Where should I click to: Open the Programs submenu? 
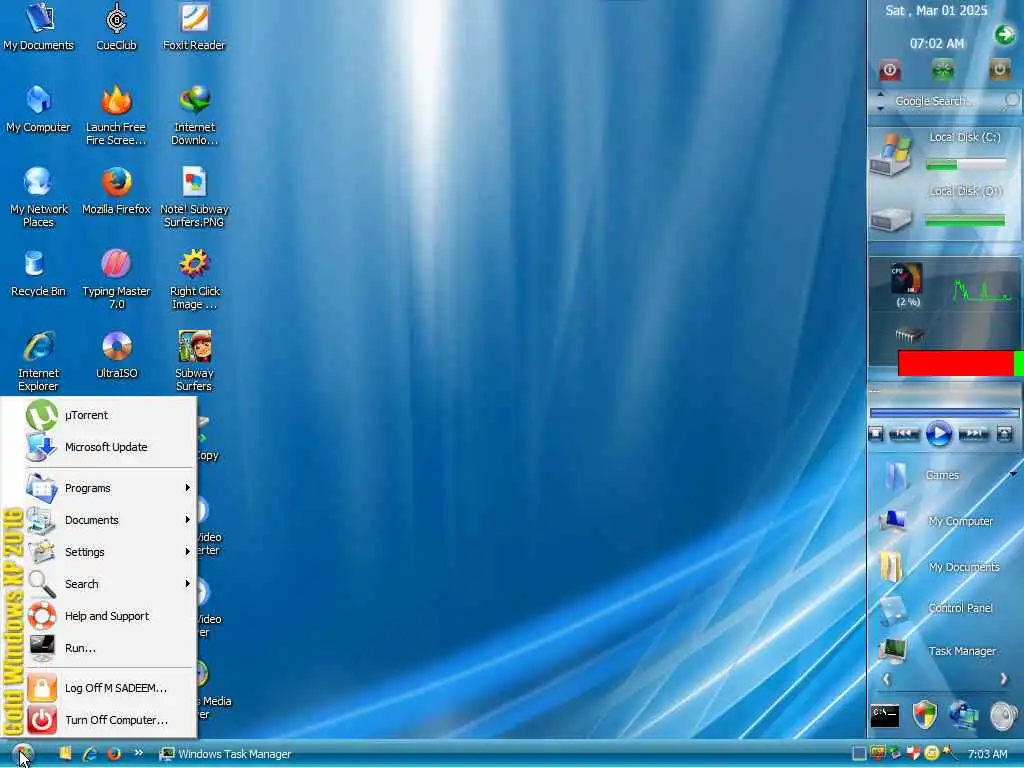pyautogui.click(x=110, y=488)
